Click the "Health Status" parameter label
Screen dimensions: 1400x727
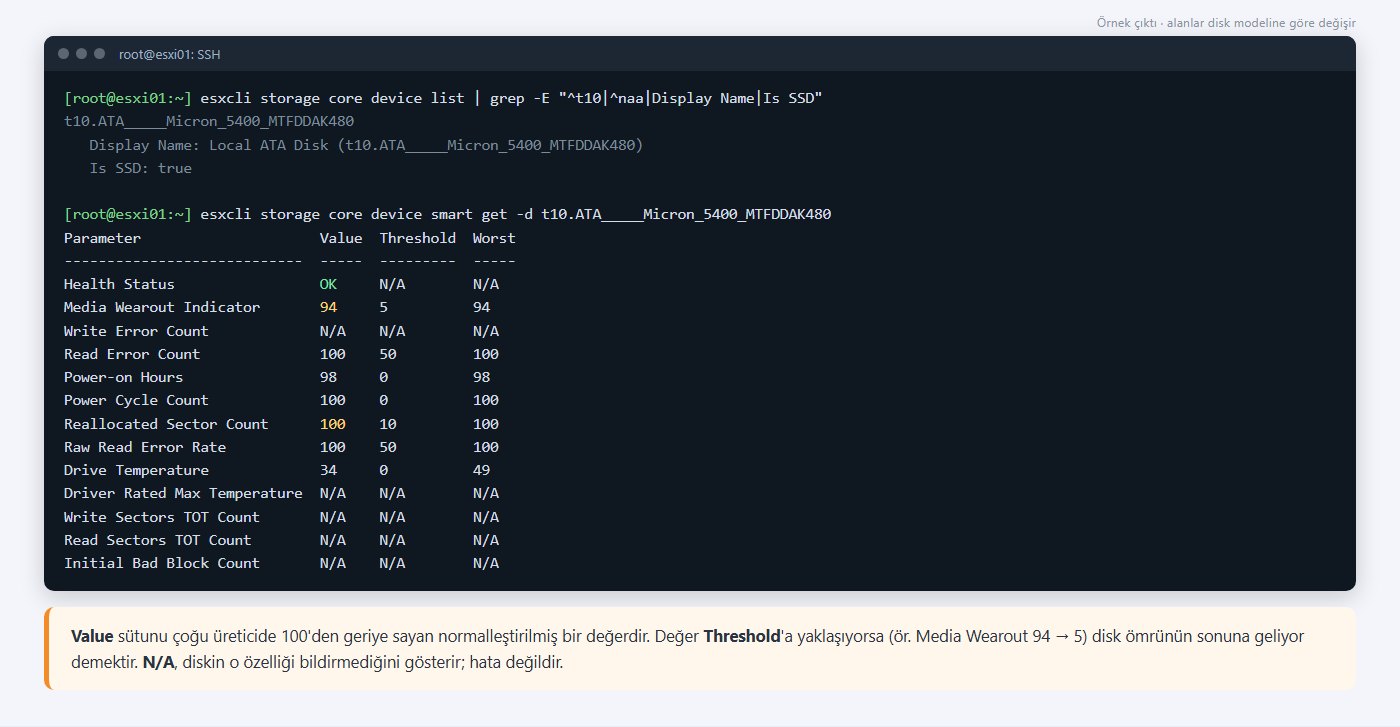(x=119, y=284)
